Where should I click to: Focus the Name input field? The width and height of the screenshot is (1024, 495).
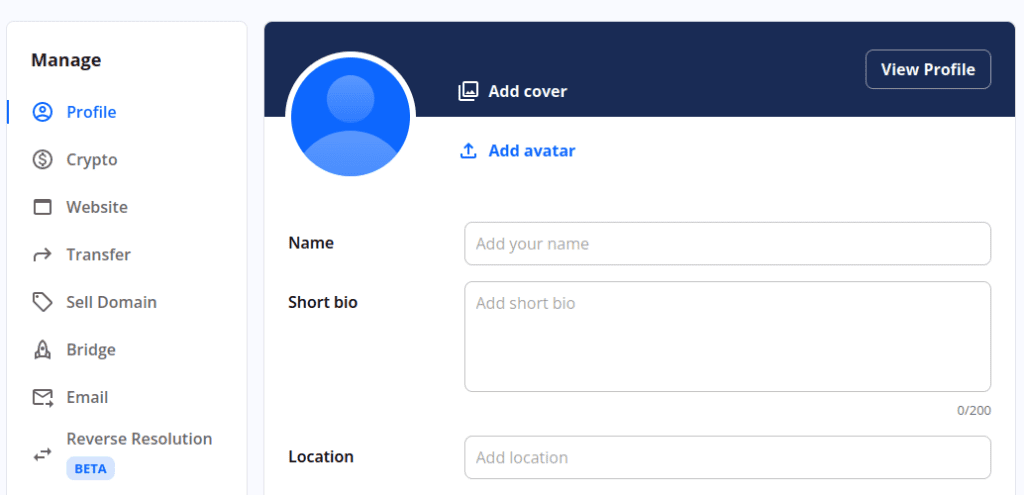pyautogui.click(x=727, y=244)
